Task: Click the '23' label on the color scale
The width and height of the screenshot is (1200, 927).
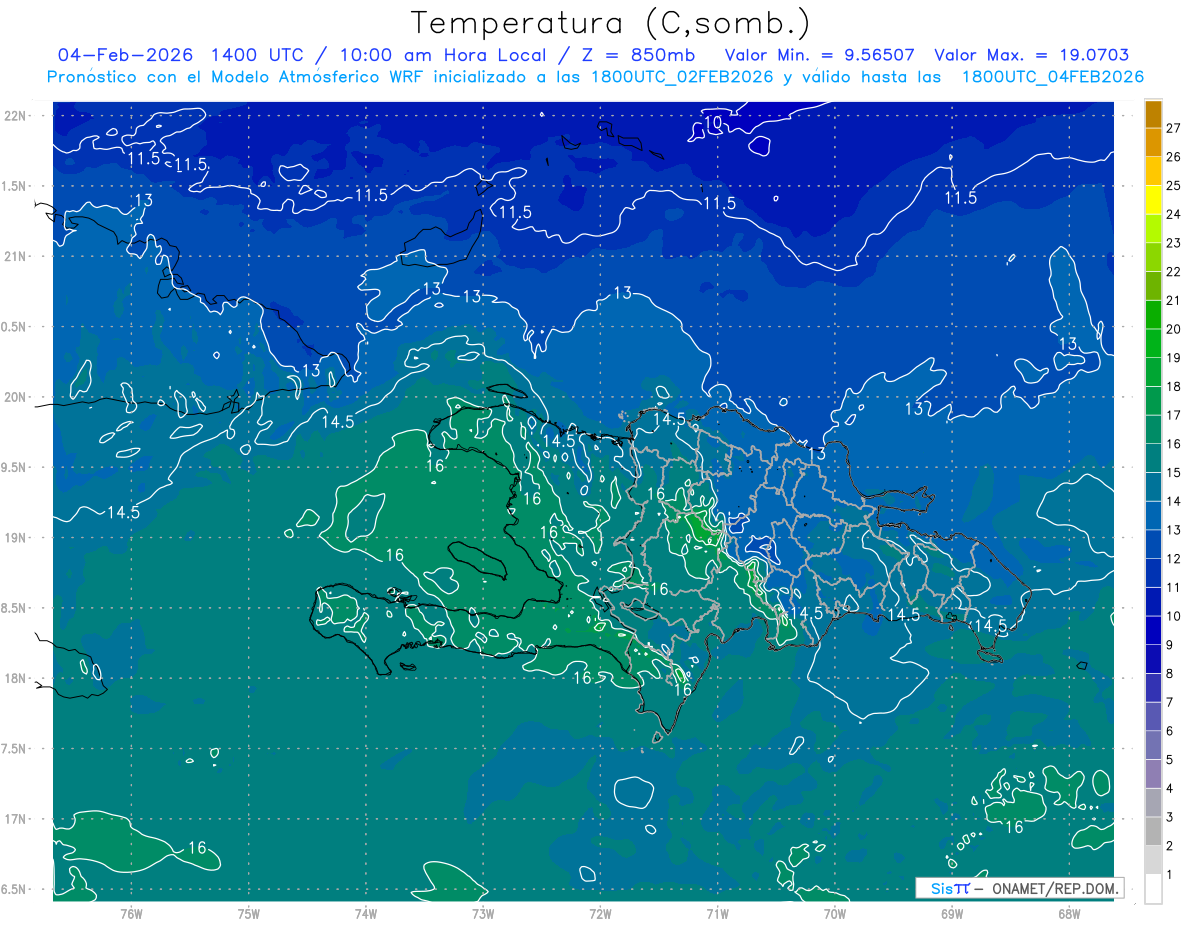Action: tap(1174, 243)
